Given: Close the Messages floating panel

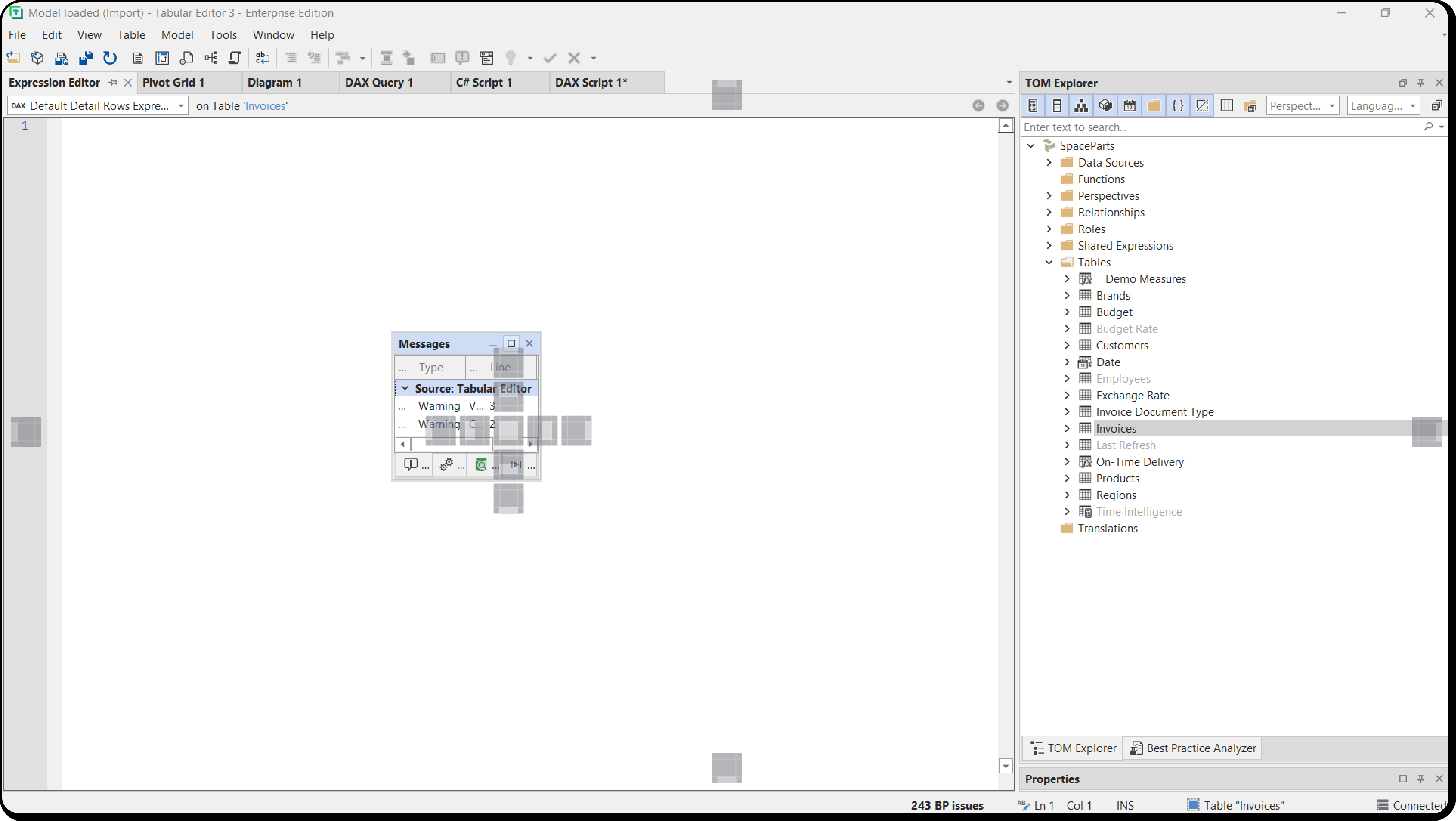Looking at the screenshot, I should (529, 343).
